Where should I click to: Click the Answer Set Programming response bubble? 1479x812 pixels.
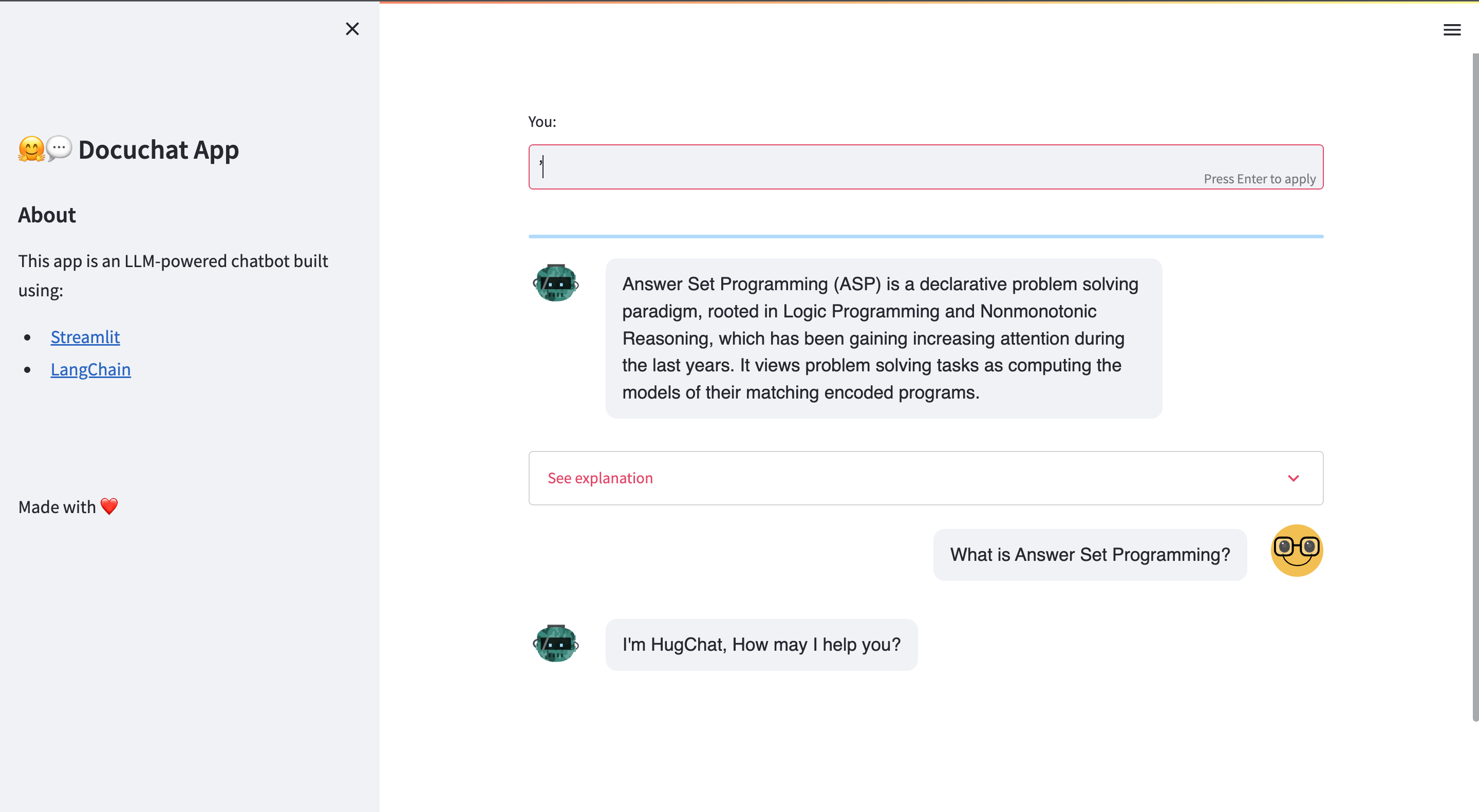(883, 338)
